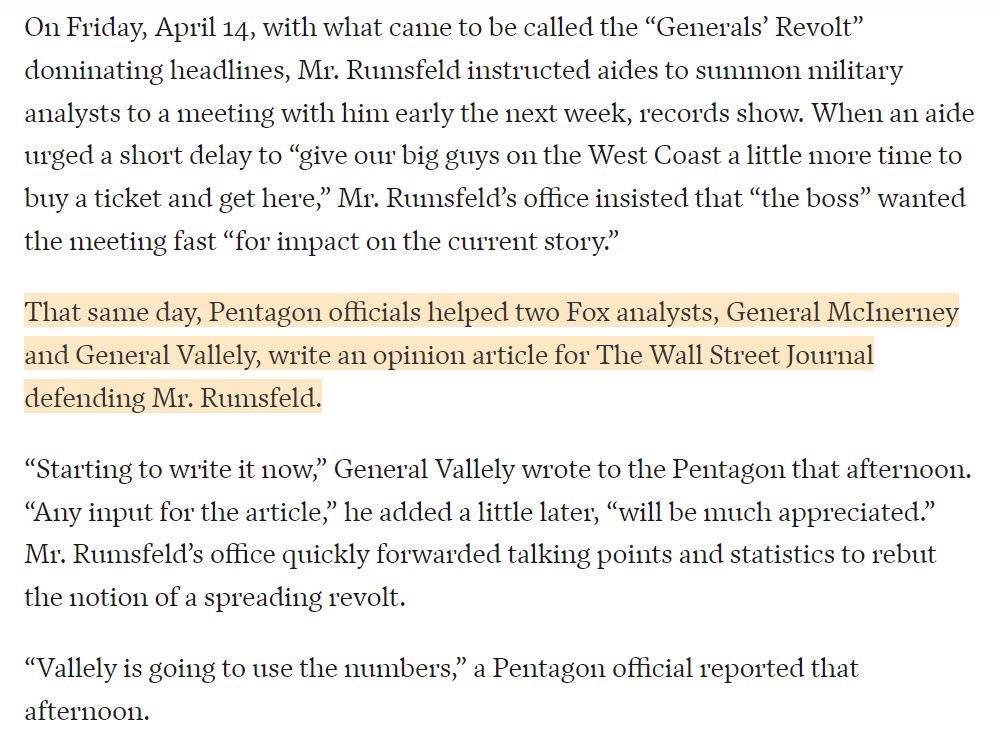Click "General McInerney" in the highlighted text
The width and height of the screenshot is (994, 744).
pyautogui.click(x=842, y=313)
